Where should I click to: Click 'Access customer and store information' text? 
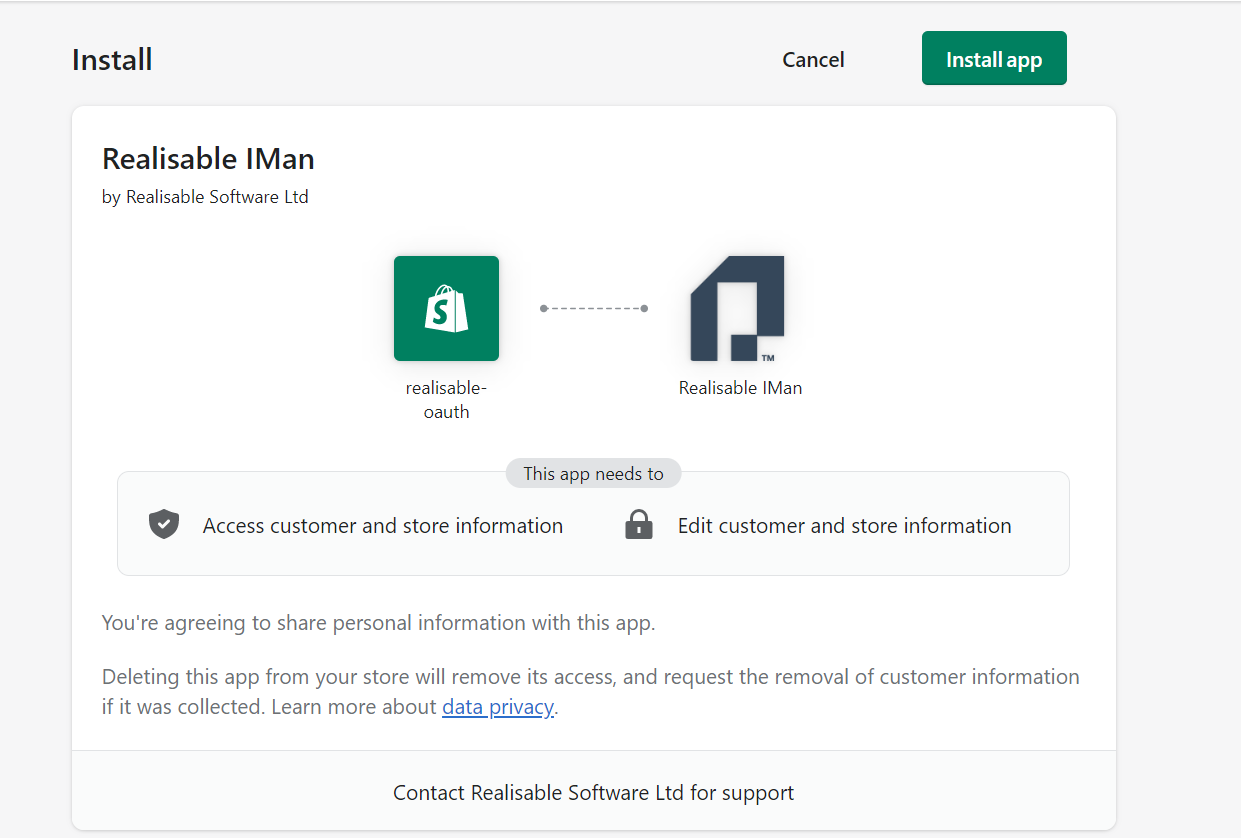coord(382,526)
